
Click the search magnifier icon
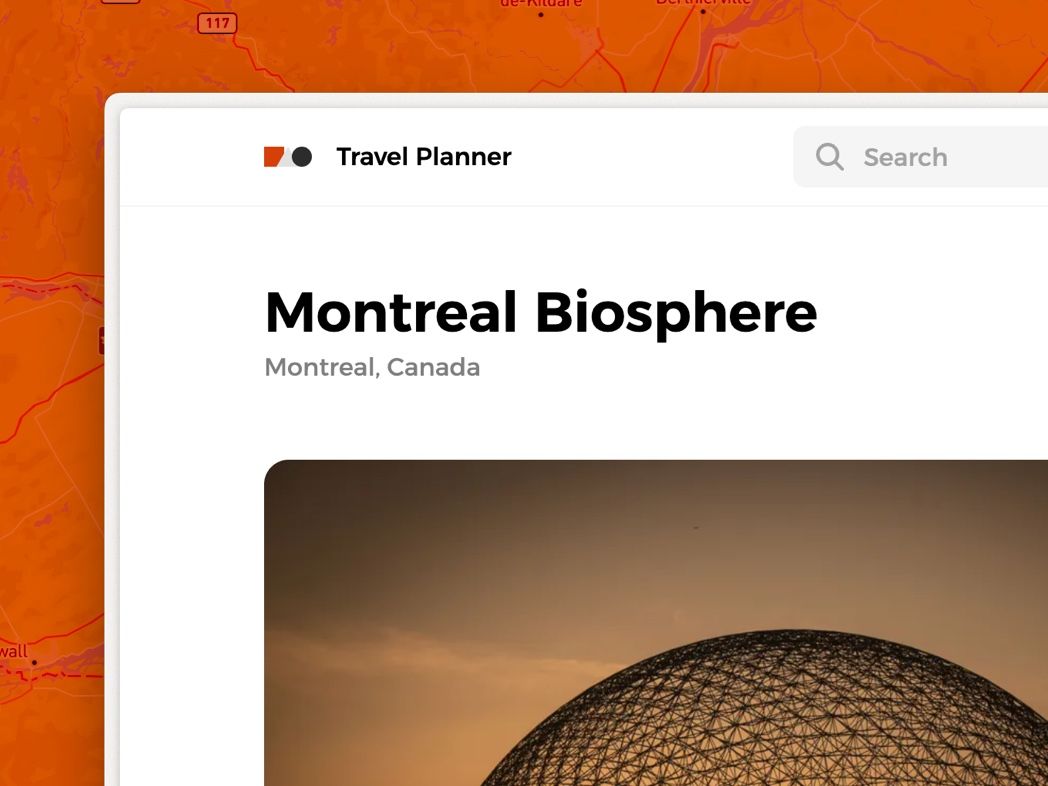point(829,157)
